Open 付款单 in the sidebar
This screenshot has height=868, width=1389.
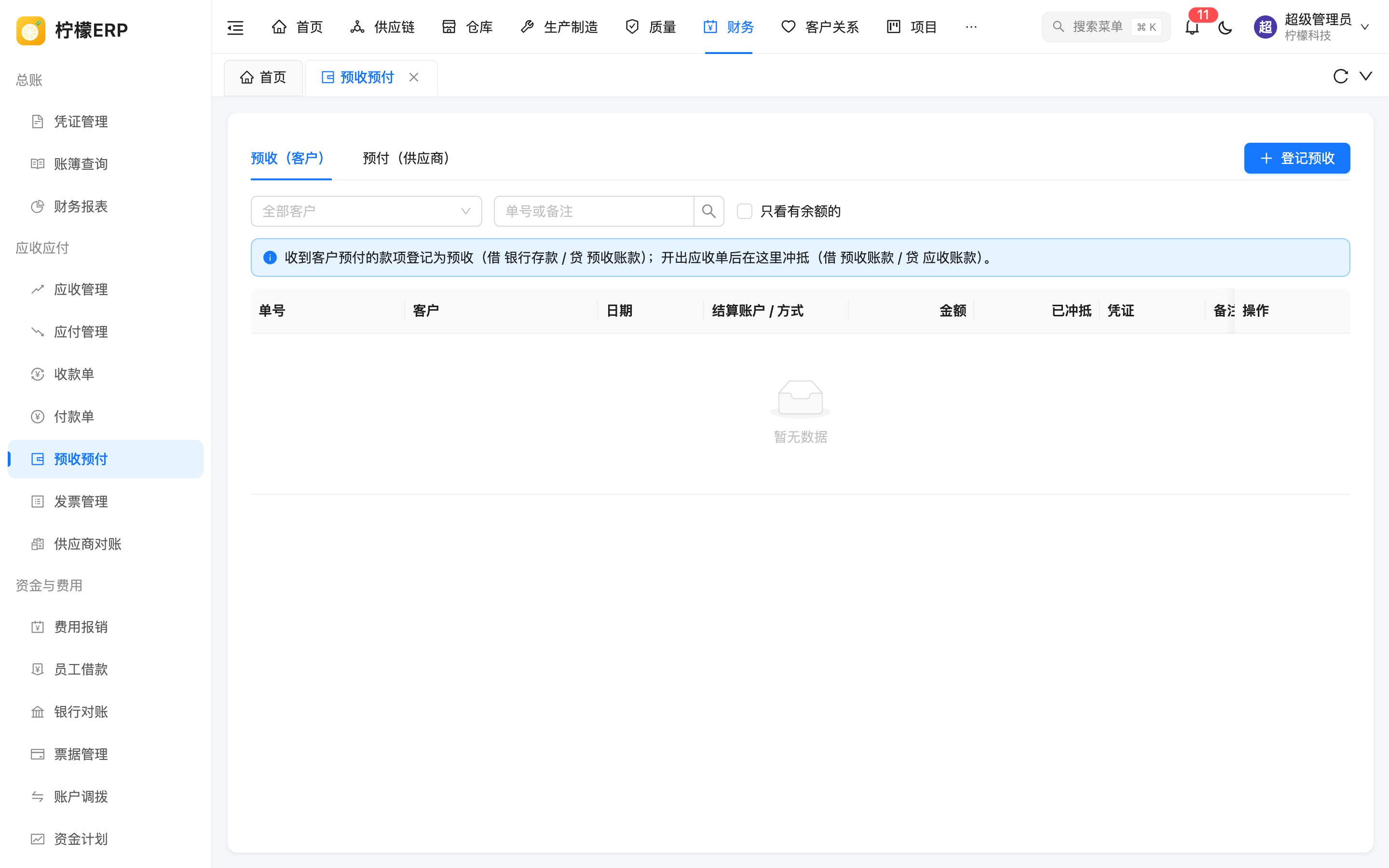click(106, 417)
